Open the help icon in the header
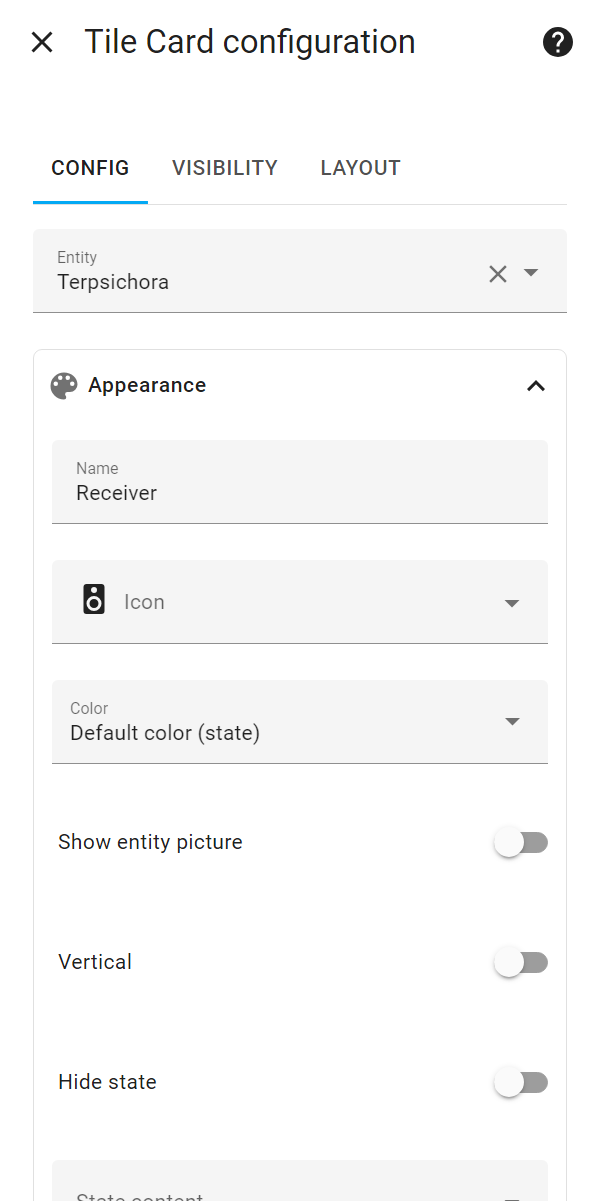 557,41
